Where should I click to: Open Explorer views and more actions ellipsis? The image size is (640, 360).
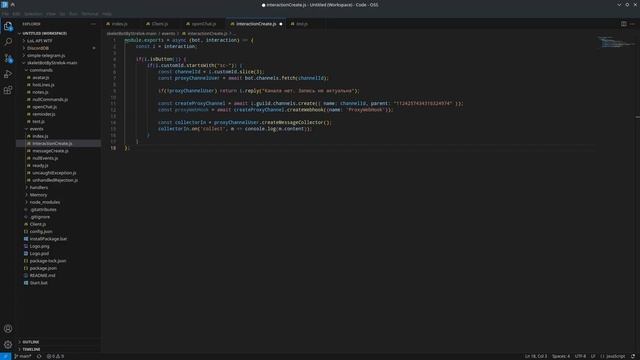coord(93,24)
